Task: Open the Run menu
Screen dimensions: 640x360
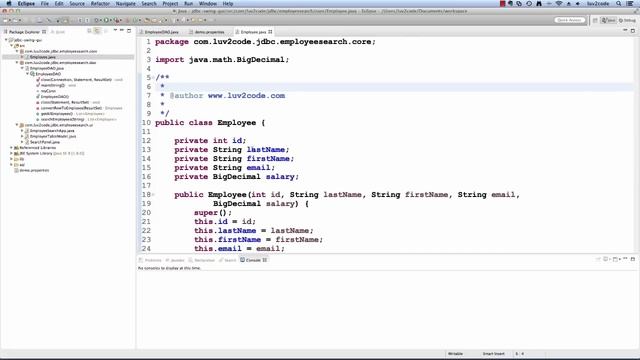Action: 189,4
